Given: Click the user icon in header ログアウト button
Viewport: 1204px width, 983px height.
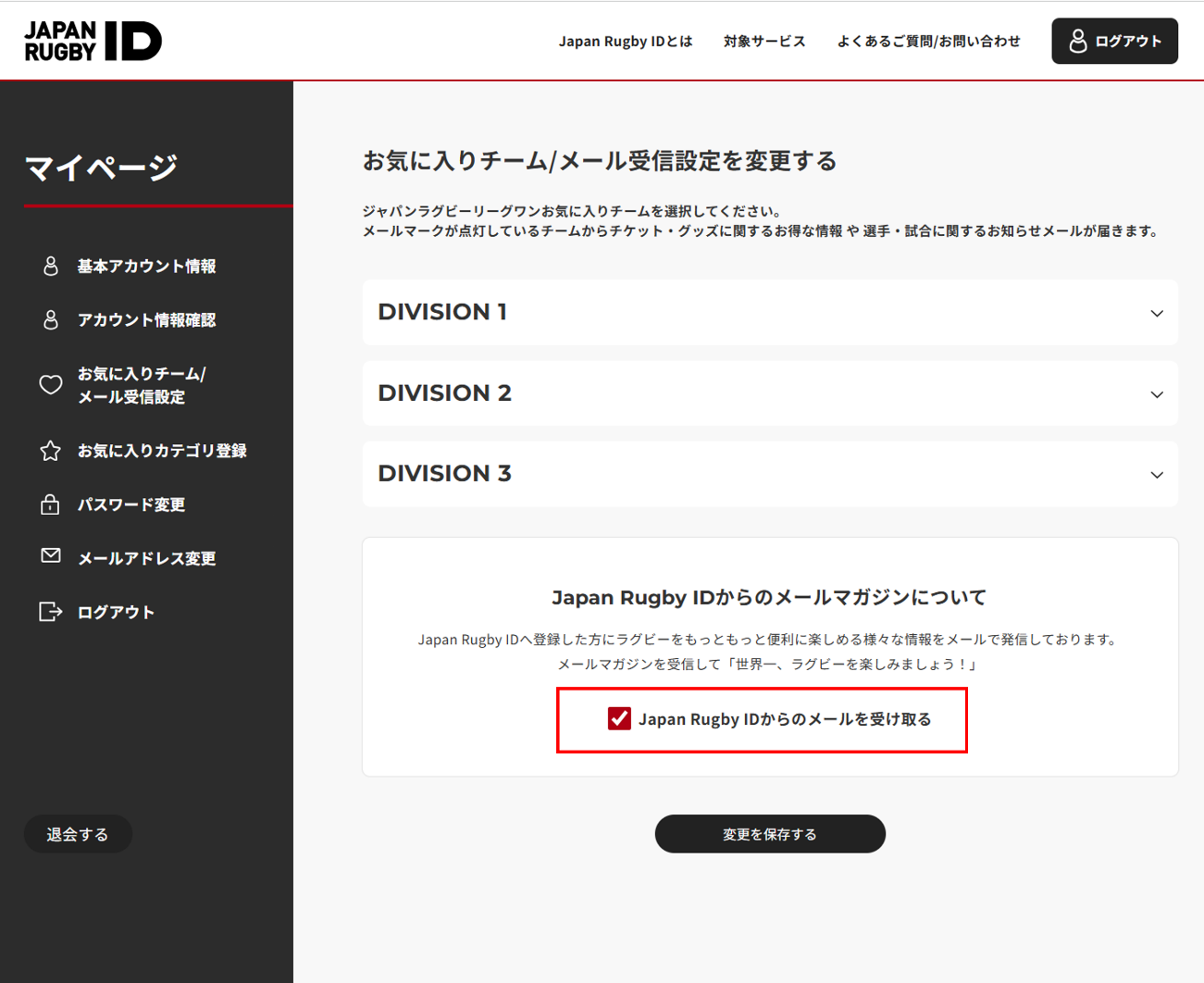Looking at the screenshot, I should coord(1078,41).
